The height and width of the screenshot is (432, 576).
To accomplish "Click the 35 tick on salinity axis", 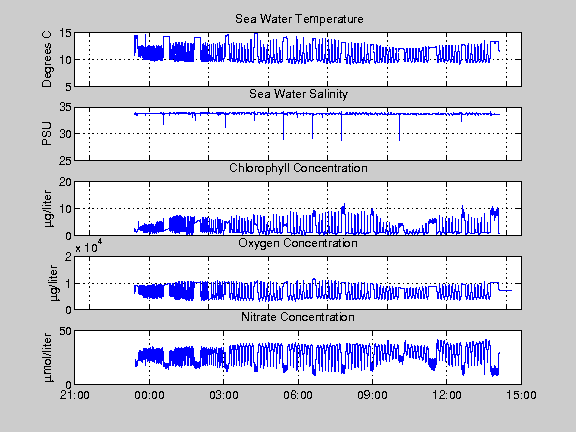I will (65, 107).
